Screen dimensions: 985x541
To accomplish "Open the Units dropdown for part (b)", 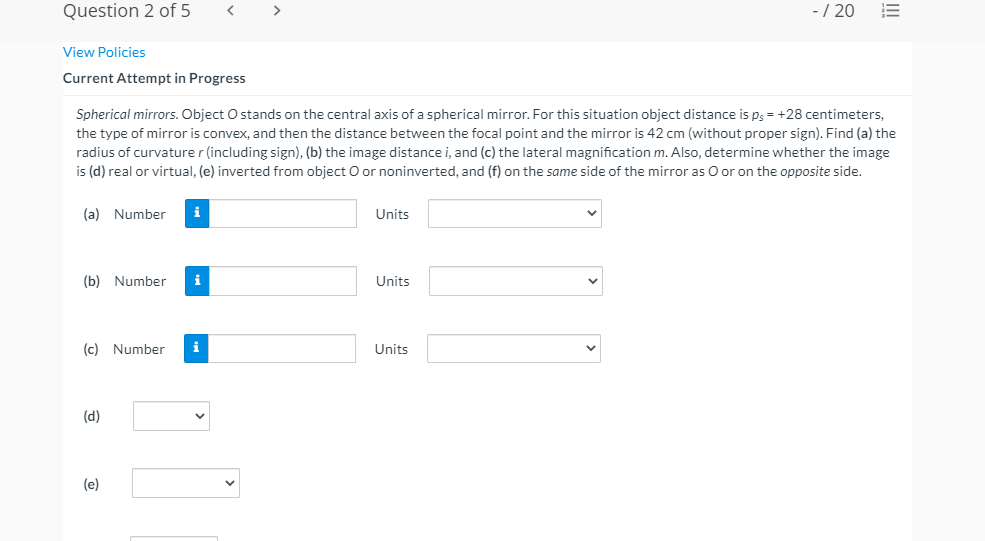I will (516, 281).
